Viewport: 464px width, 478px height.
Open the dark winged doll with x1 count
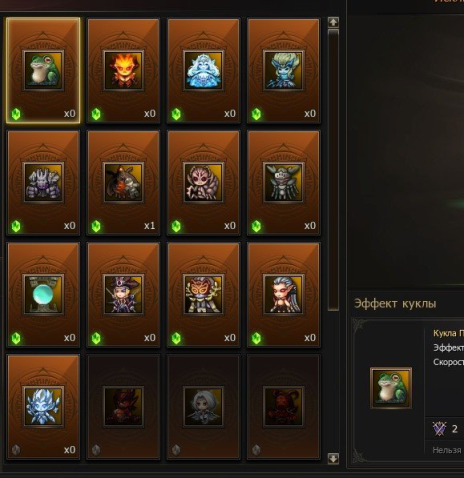point(123,183)
